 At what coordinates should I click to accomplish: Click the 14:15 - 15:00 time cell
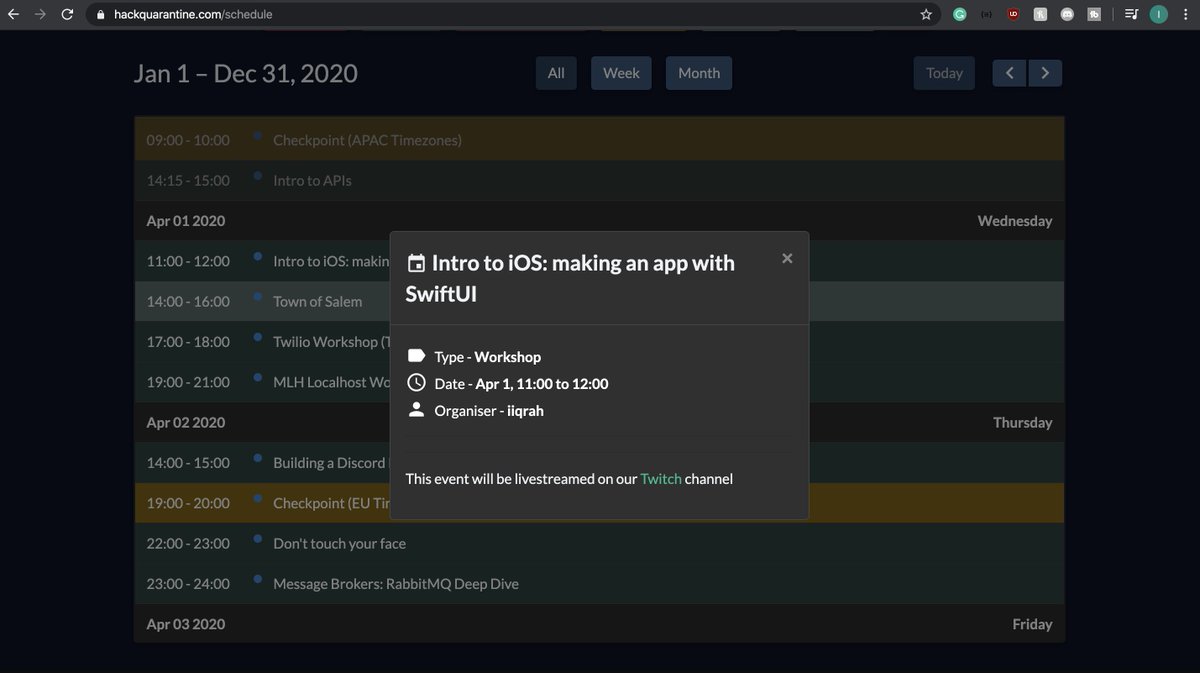(x=188, y=181)
